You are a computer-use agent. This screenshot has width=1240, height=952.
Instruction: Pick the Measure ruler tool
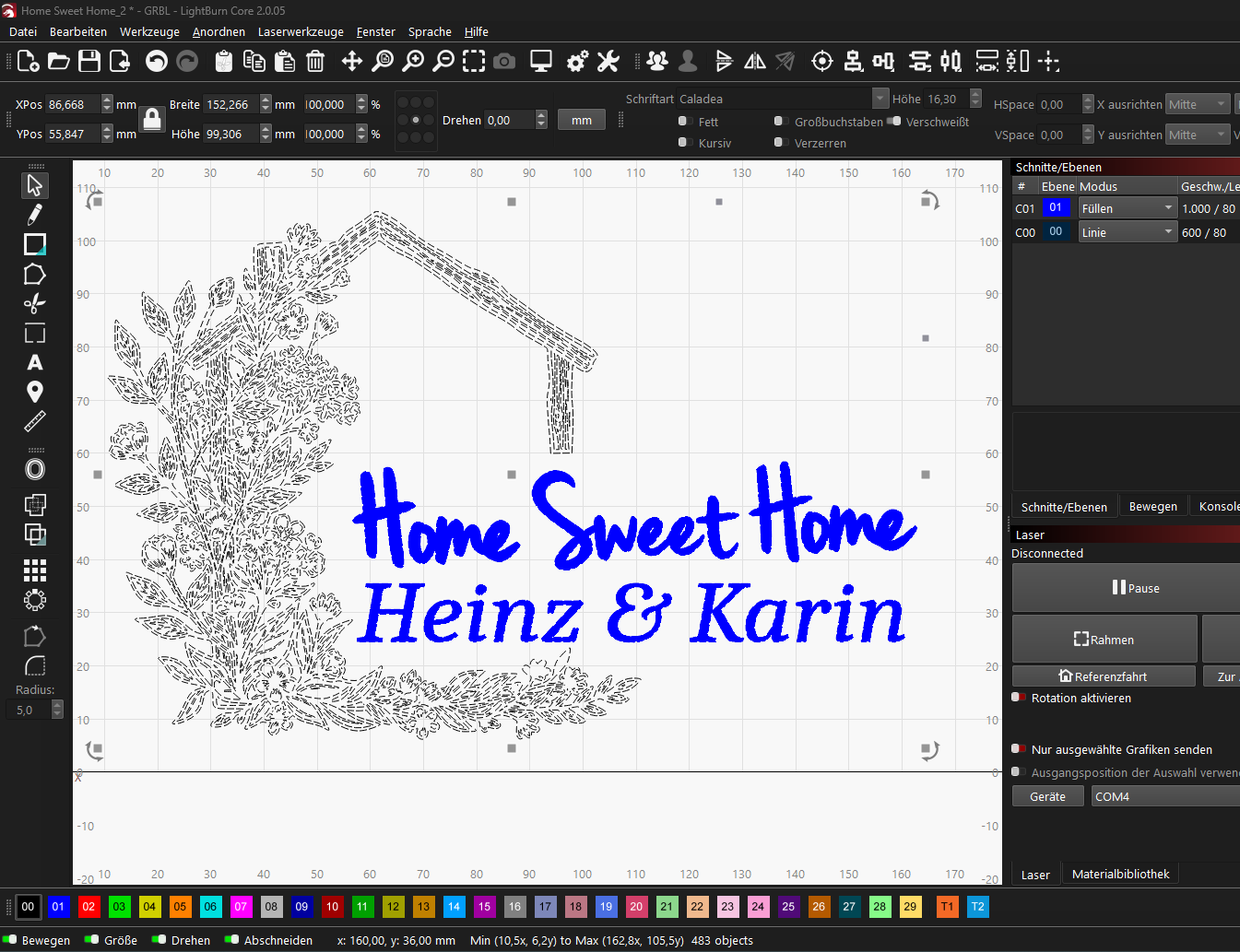coord(35,422)
